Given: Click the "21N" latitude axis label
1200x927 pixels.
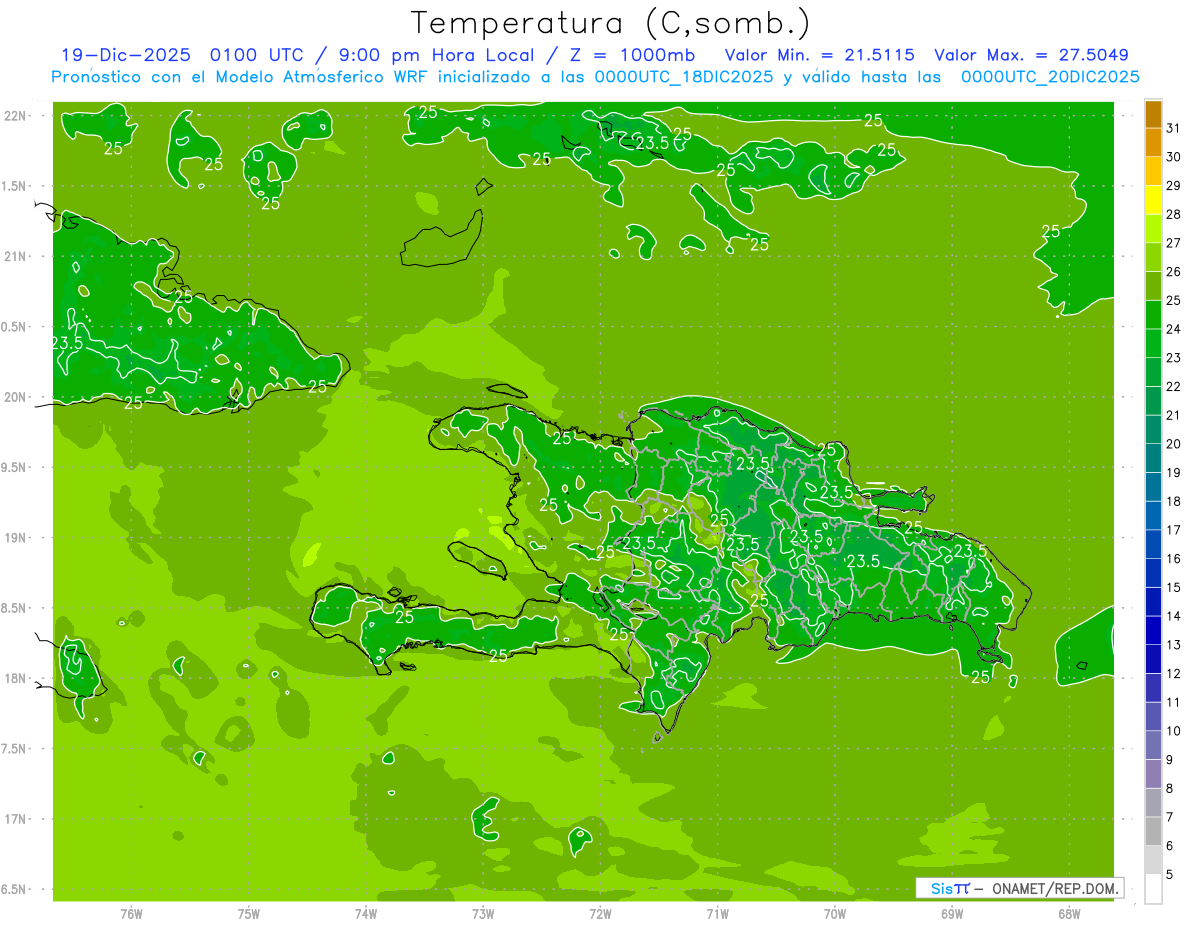Looking at the screenshot, I should [16, 256].
